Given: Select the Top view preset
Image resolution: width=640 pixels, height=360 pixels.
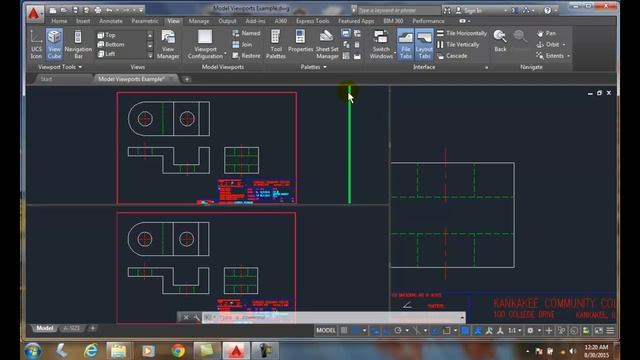Looking at the screenshot, I should [x=107, y=35].
